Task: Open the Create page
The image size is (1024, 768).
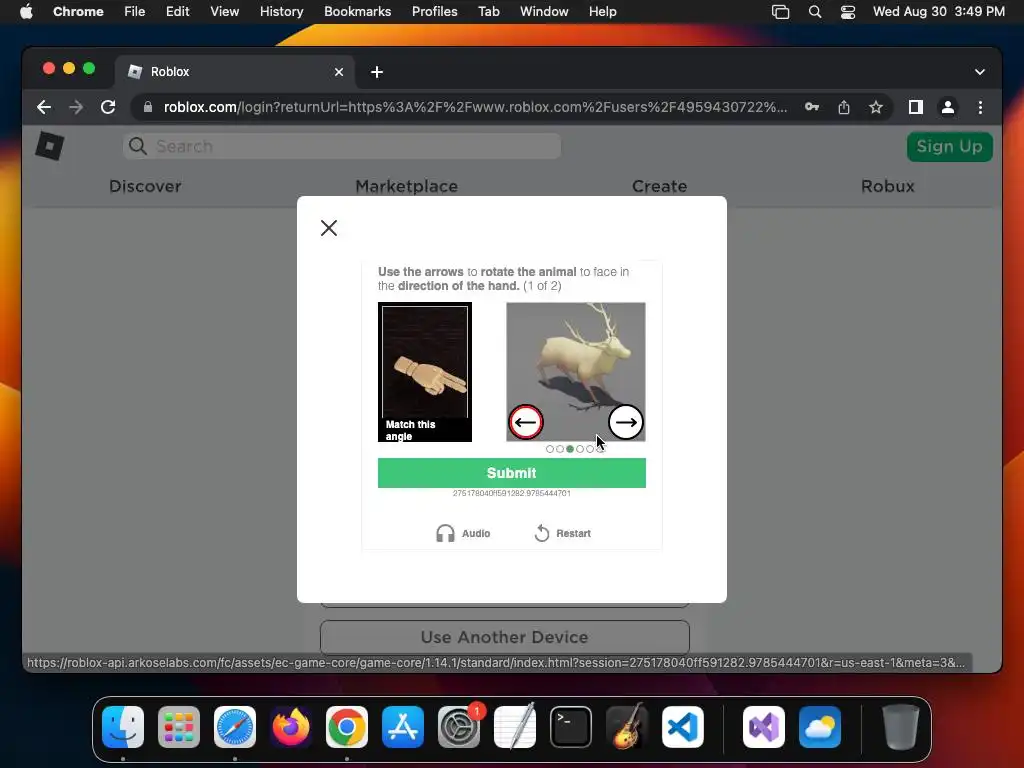Action: (x=660, y=186)
